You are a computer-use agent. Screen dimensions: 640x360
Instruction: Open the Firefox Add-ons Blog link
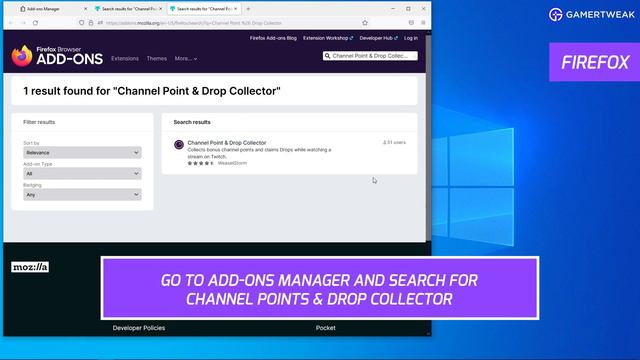click(273, 38)
